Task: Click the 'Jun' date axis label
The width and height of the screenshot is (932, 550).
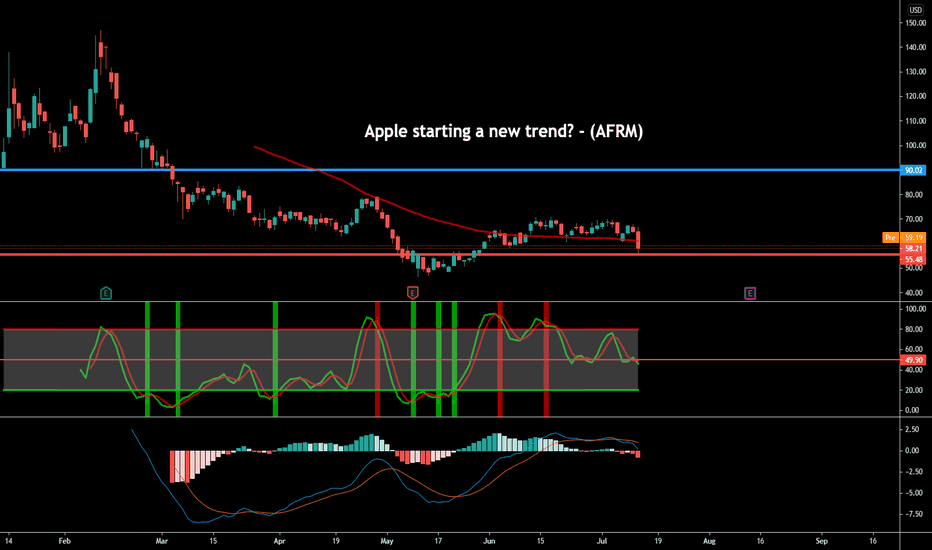Action: [489, 541]
